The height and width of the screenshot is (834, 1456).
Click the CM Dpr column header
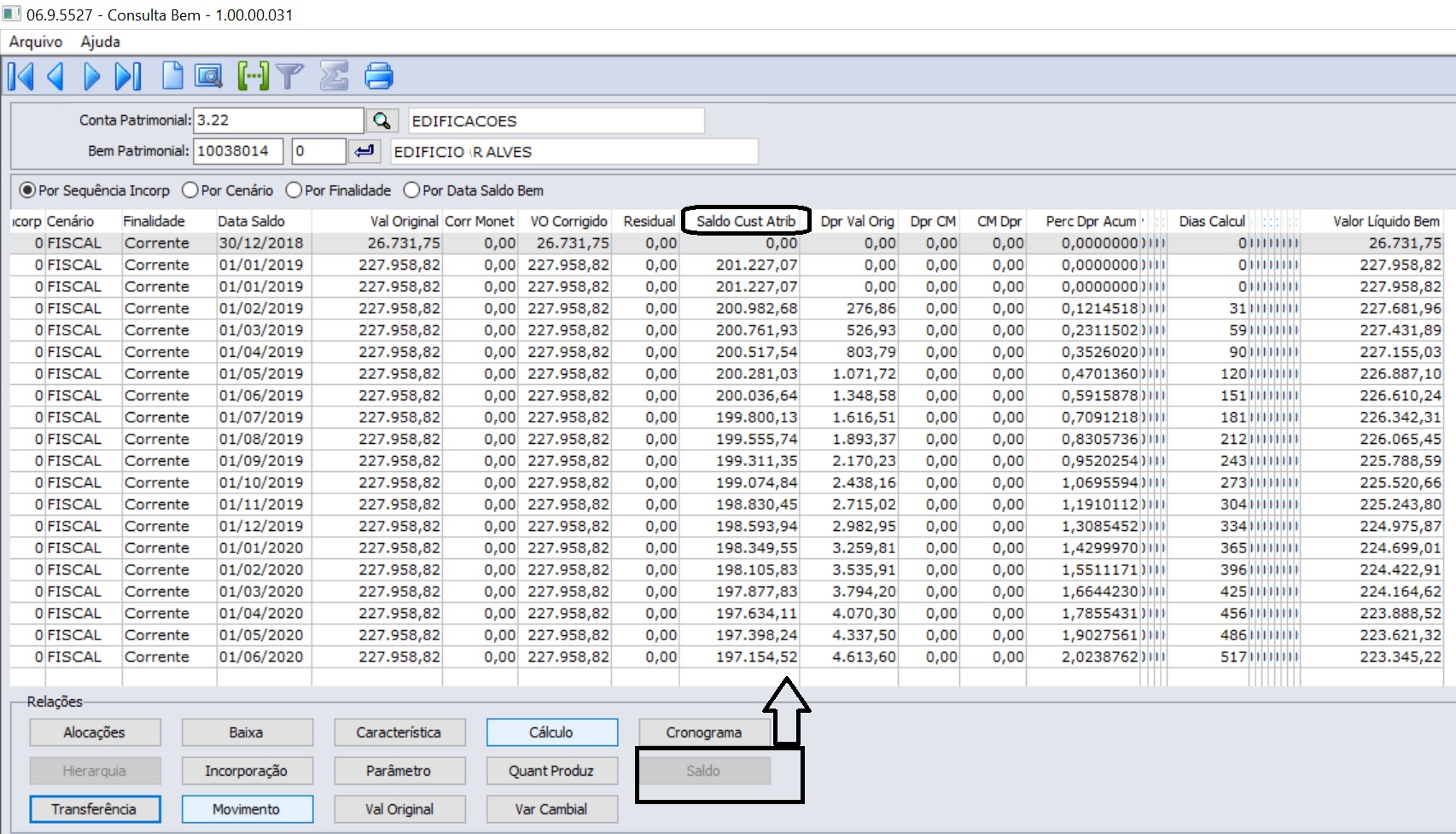[x=993, y=221]
